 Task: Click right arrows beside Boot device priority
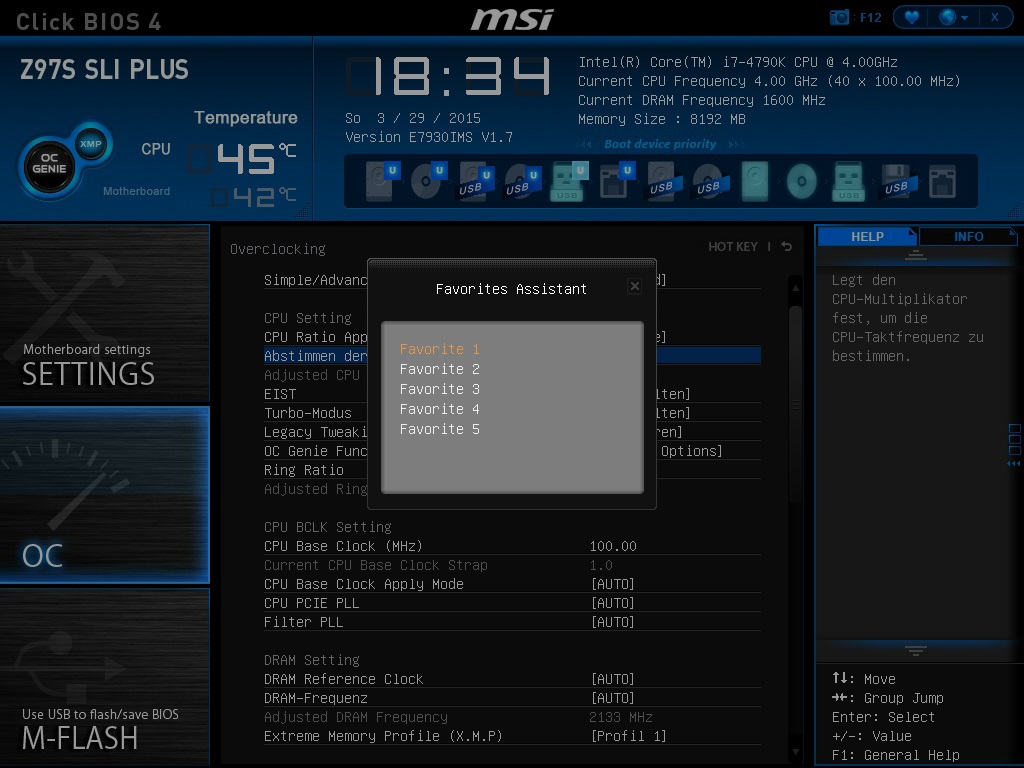735,144
